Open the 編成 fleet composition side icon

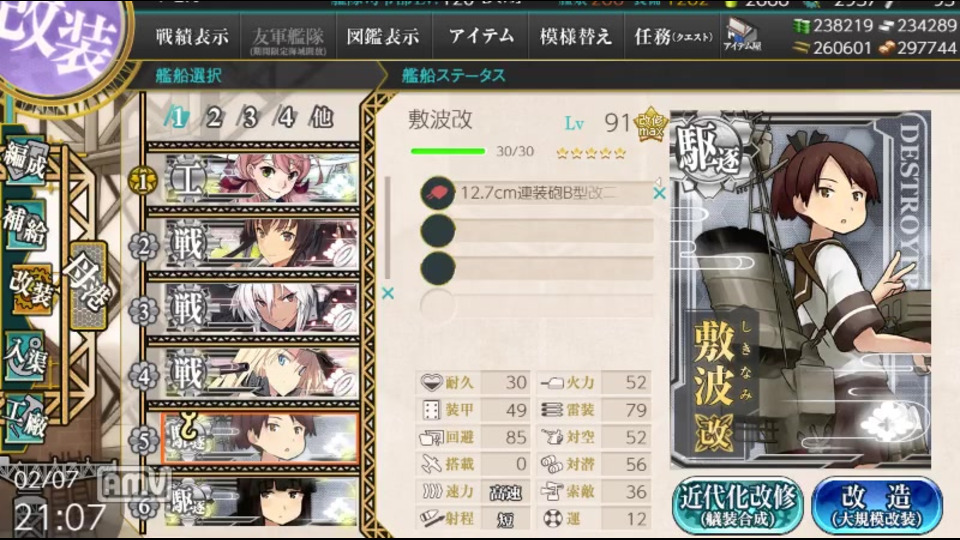[26, 160]
